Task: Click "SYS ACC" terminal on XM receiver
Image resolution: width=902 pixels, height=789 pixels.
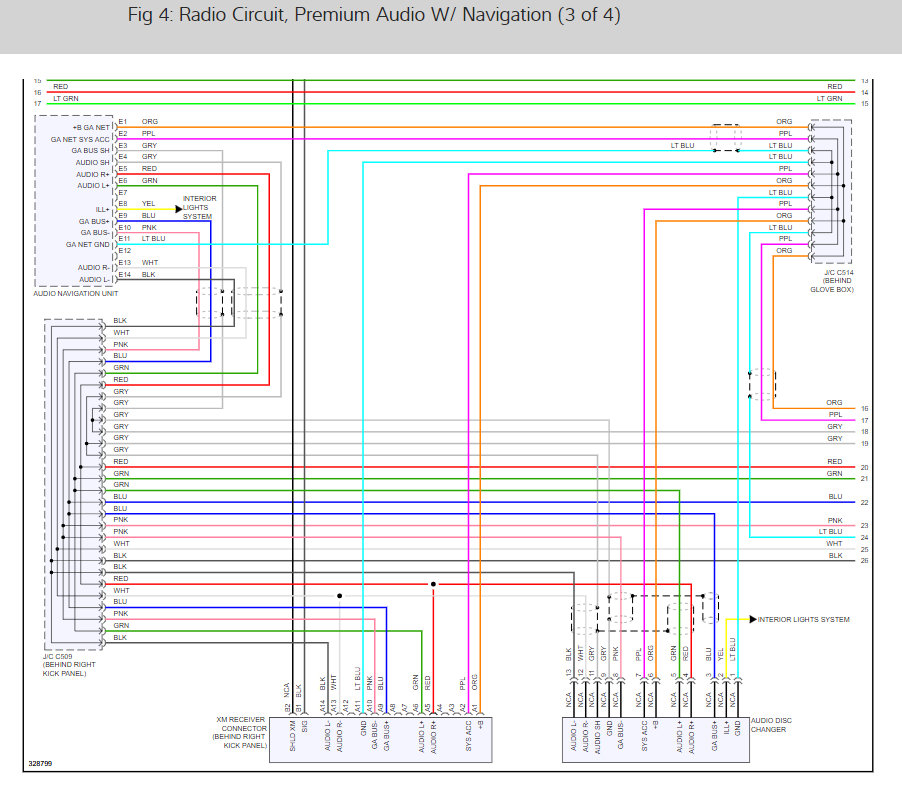Action: (468, 736)
